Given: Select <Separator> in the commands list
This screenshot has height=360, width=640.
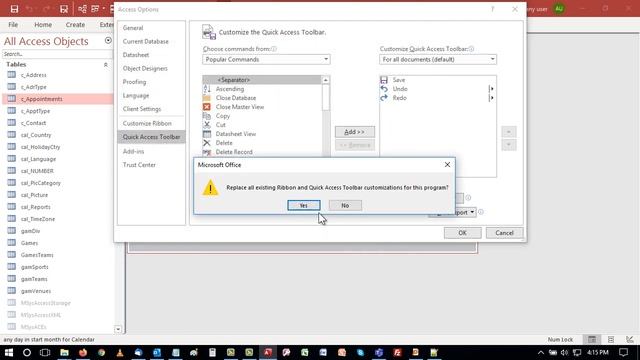Looking at the screenshot, I should tap(262, 80).
